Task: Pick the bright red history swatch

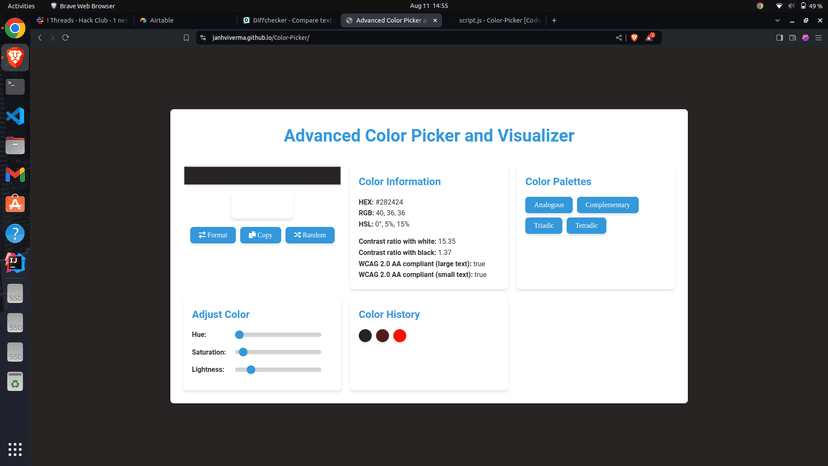Action: point(400,336)
